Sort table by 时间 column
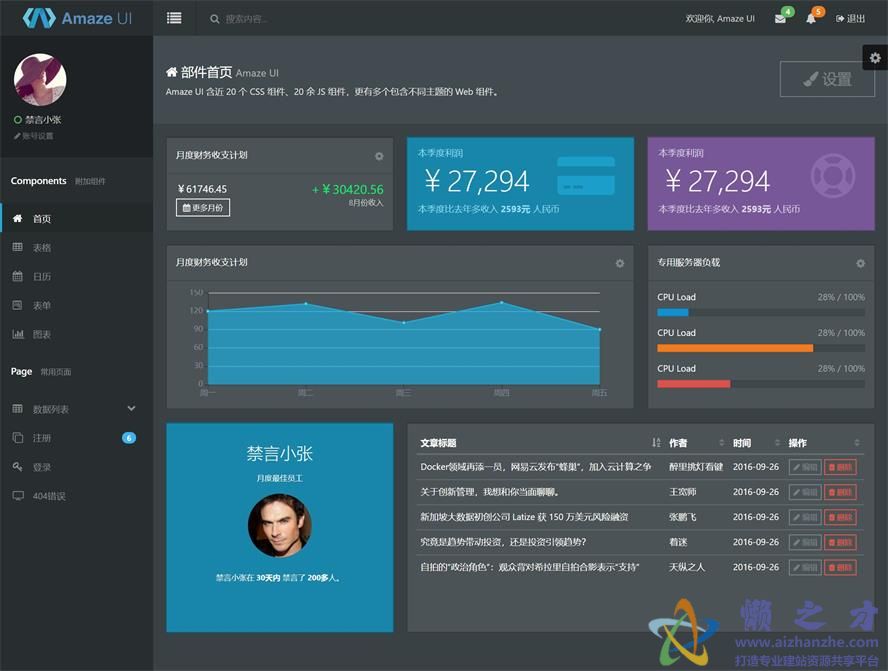This screenshot has height=671, width=888. (x=775, y=443)
